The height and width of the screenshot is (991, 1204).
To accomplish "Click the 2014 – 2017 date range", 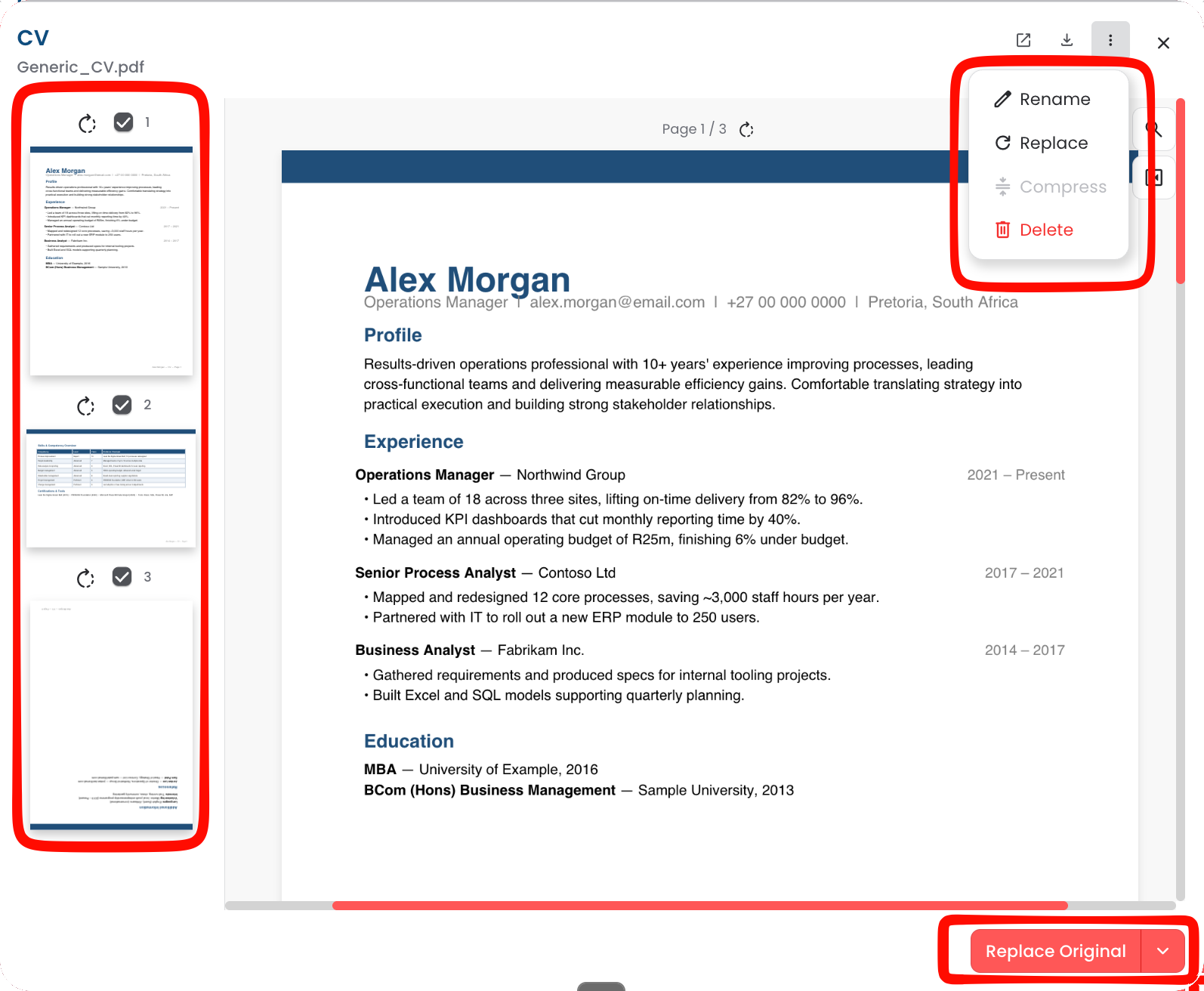I will 1024,650.
